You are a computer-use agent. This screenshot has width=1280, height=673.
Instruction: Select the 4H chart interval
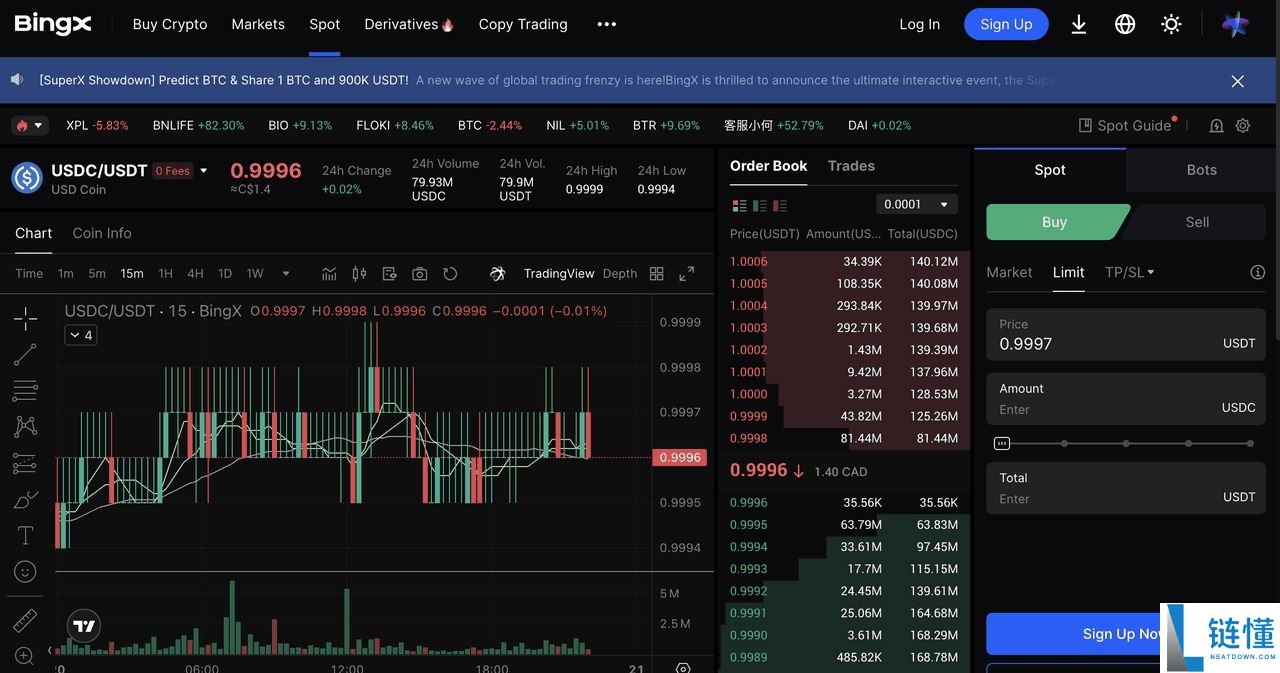click(x=195, y=274)
